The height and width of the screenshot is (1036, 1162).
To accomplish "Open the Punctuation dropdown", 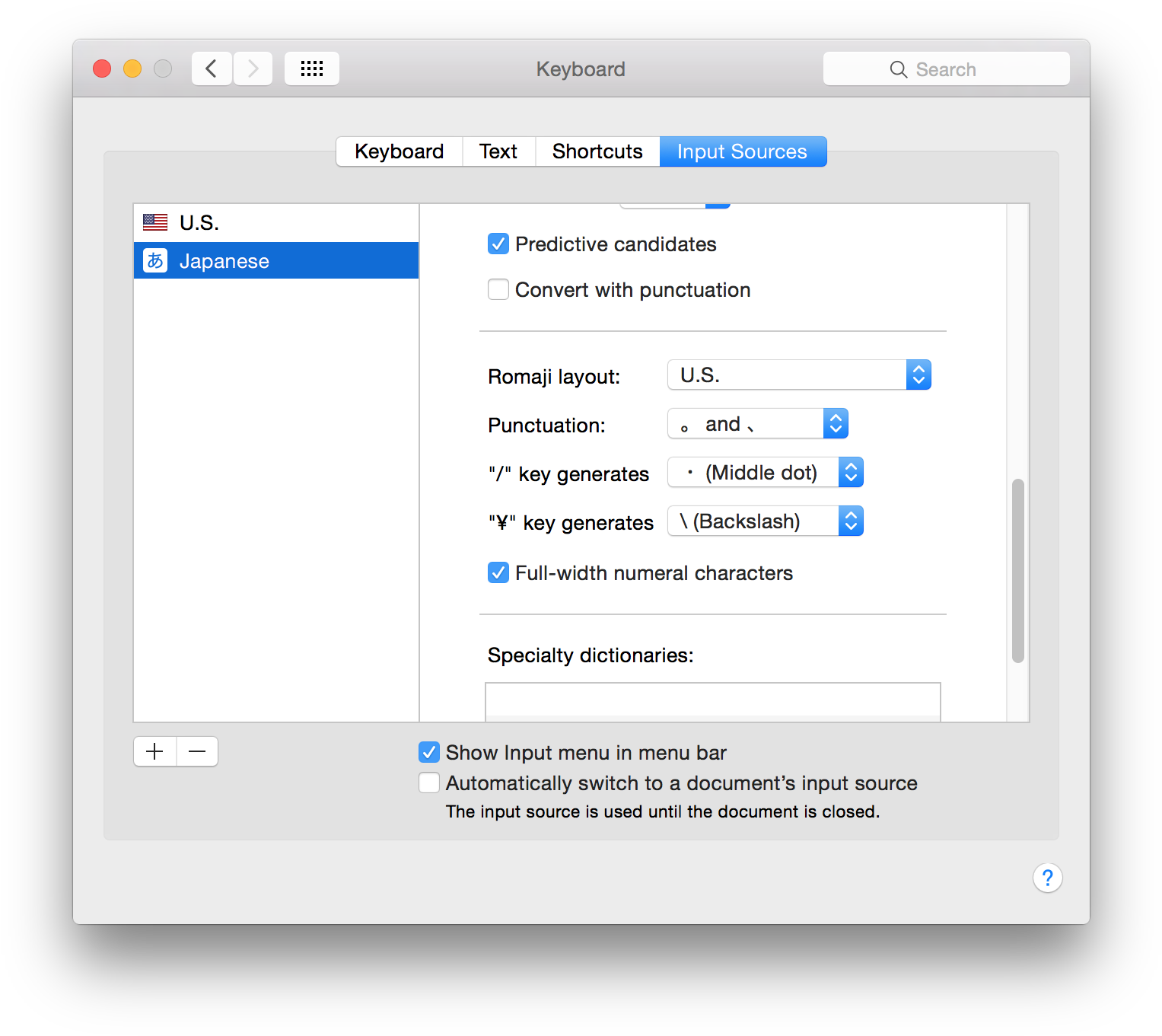I will [x=835, y=423].
